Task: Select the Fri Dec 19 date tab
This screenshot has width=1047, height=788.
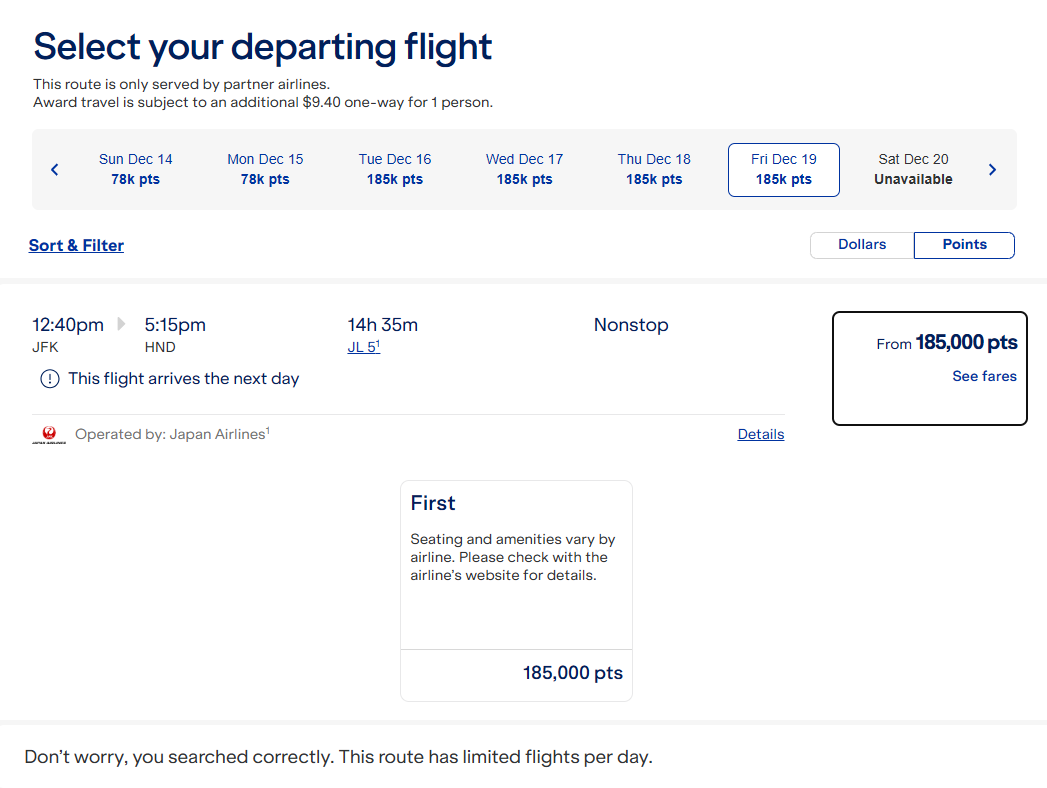Action: (784, 169)
